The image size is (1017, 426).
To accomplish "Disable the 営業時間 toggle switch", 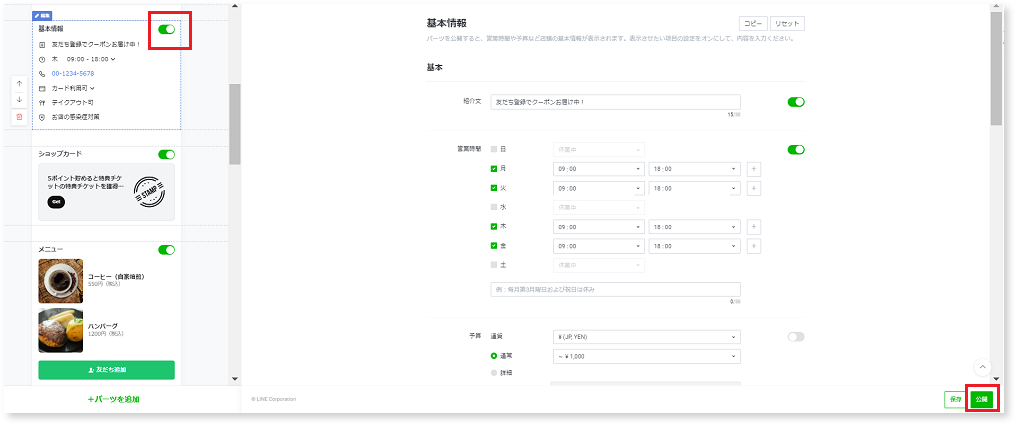I will (x=796, y=150).
